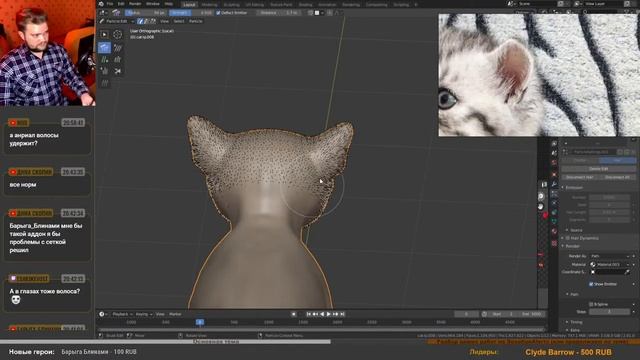This screenshot has width=640, height=360.
Task: Switch to Tip selection mode
Action: coord(152,21)
